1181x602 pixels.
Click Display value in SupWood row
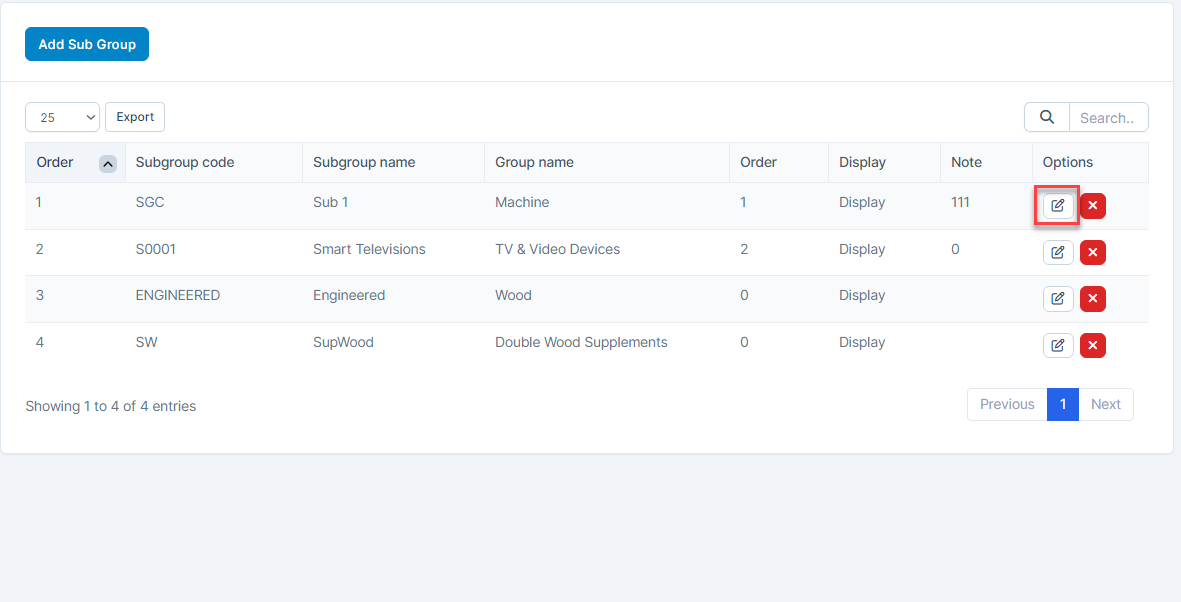[x=862, y=342]
